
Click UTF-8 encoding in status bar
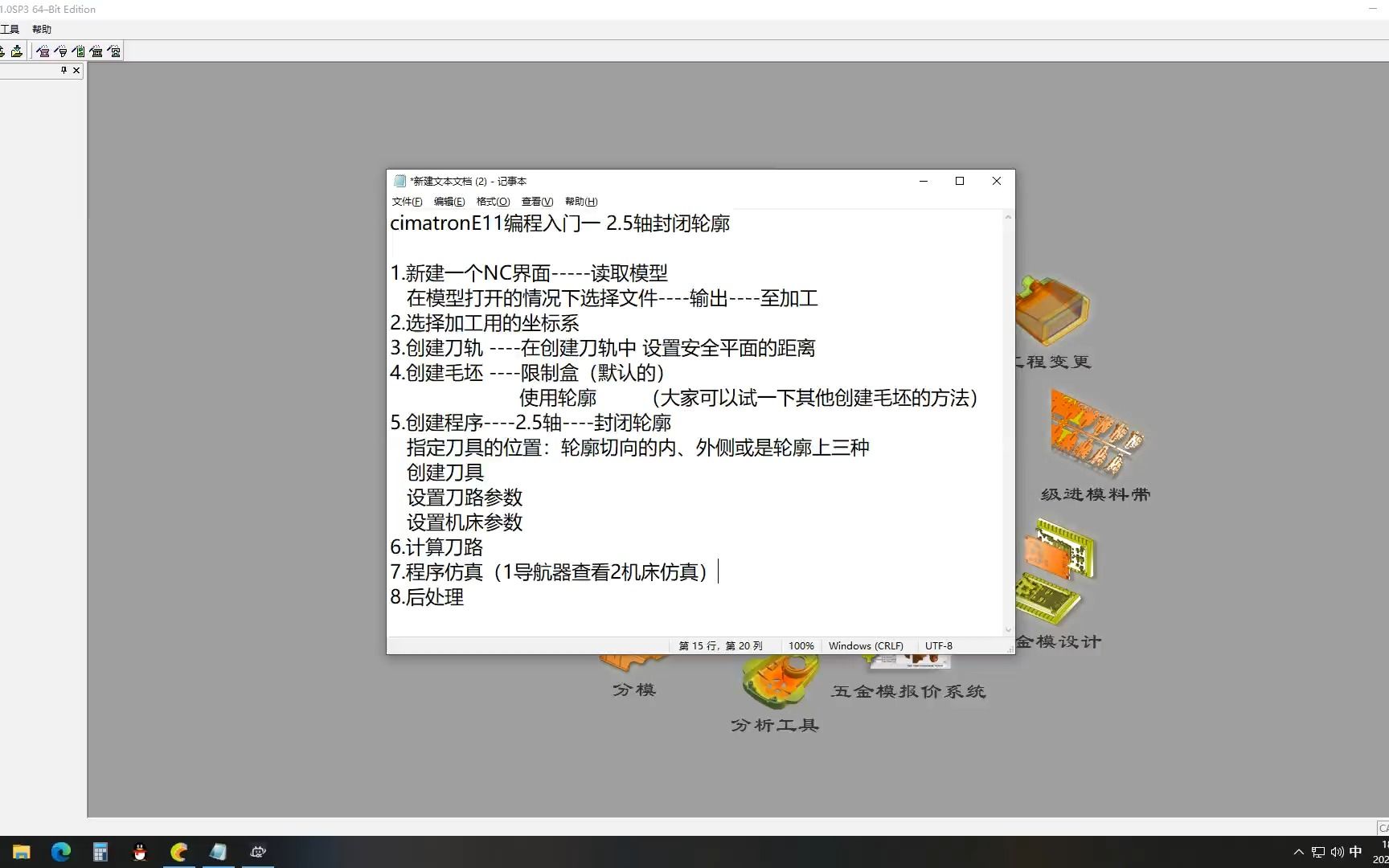937,645
